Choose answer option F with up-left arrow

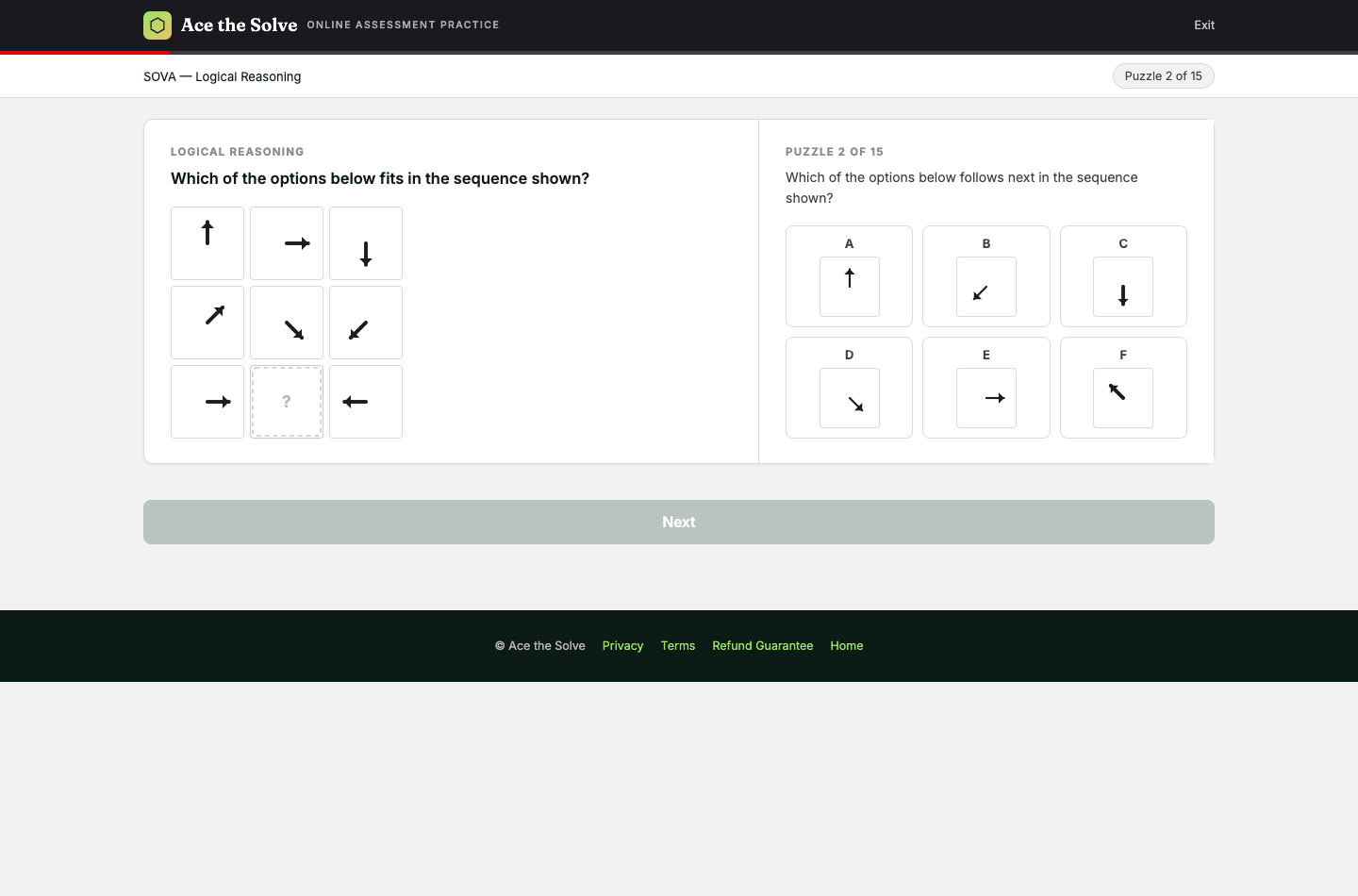[1123, 388]
